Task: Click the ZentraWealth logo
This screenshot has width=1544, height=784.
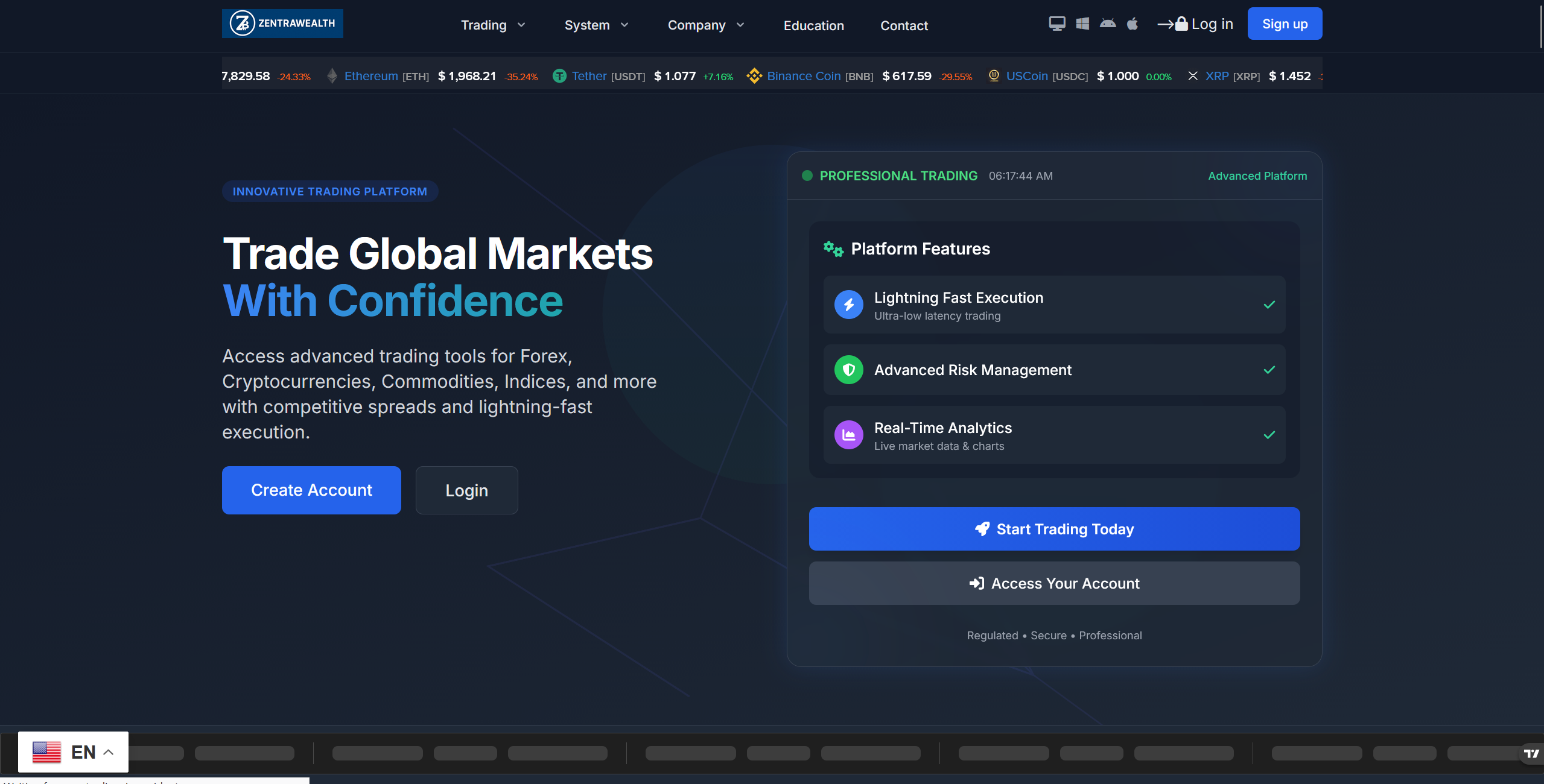Action: [282, 24]
